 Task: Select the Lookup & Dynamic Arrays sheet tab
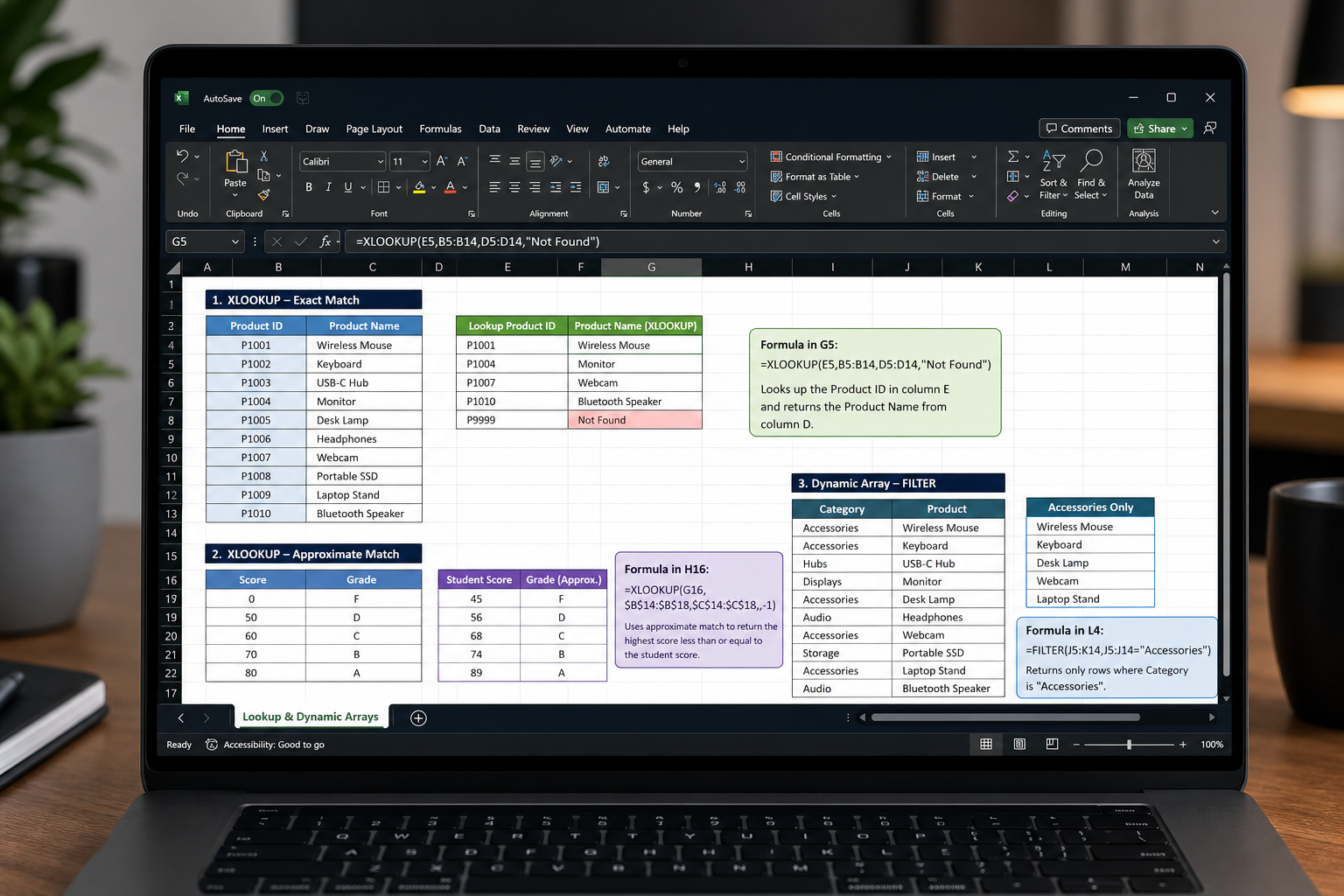click(311, 717)
